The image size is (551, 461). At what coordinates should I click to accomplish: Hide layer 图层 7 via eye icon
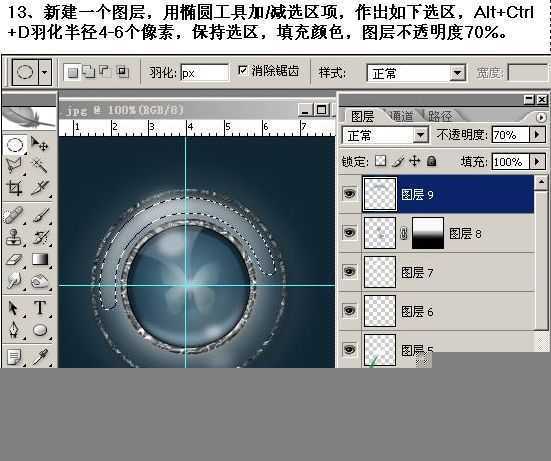tap(349, 272)
